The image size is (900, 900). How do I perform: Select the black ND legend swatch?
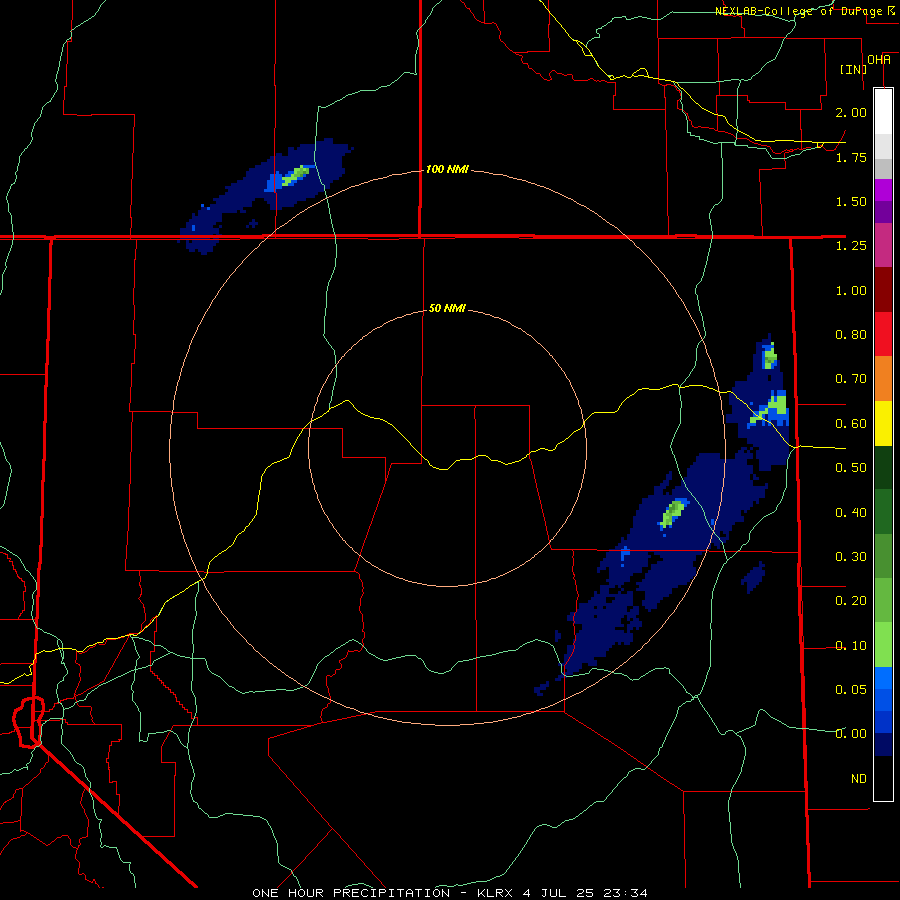pyautogui.click(x=883, y=778)
